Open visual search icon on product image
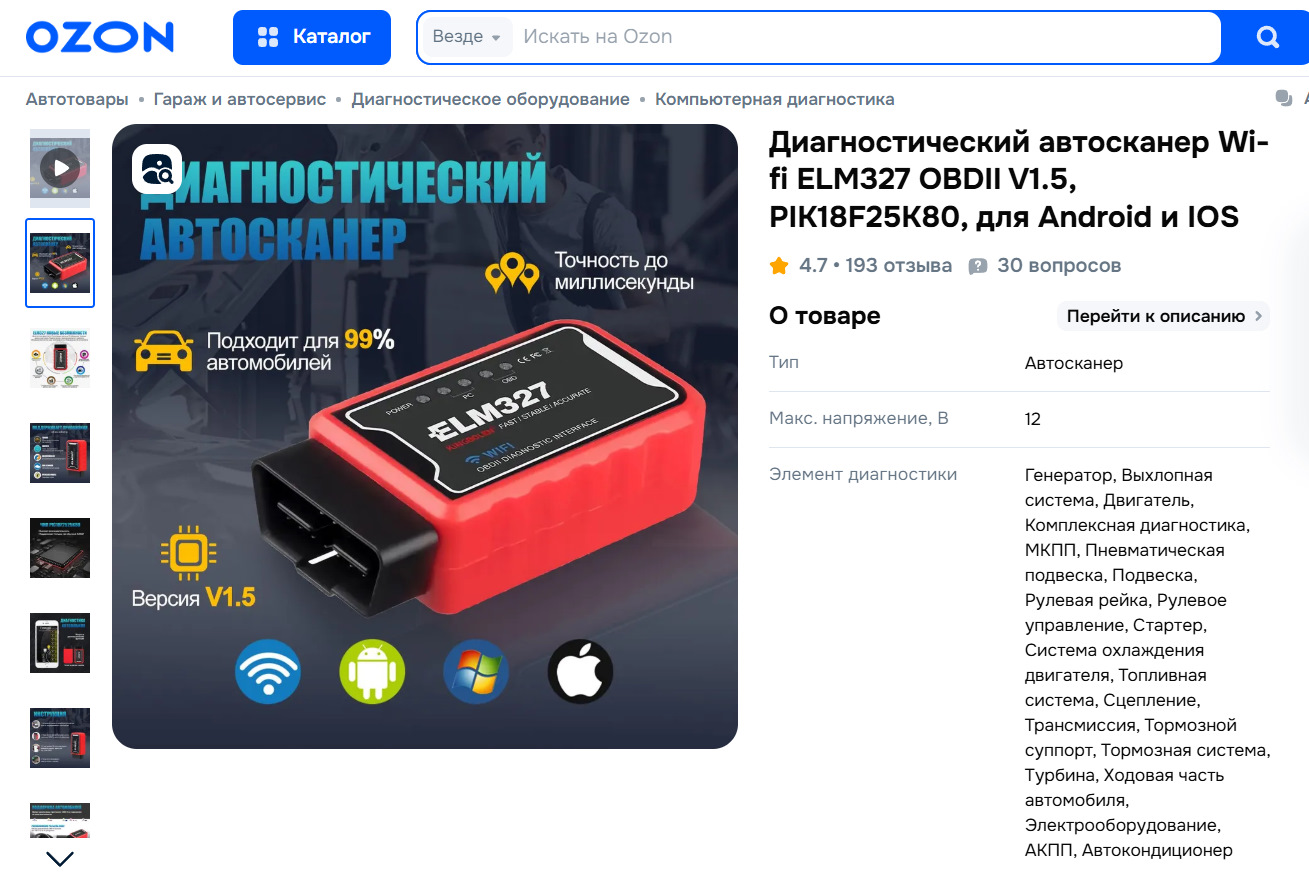Image resolution: width=1309 pixels, height=872 pixels. click(157, 169)
